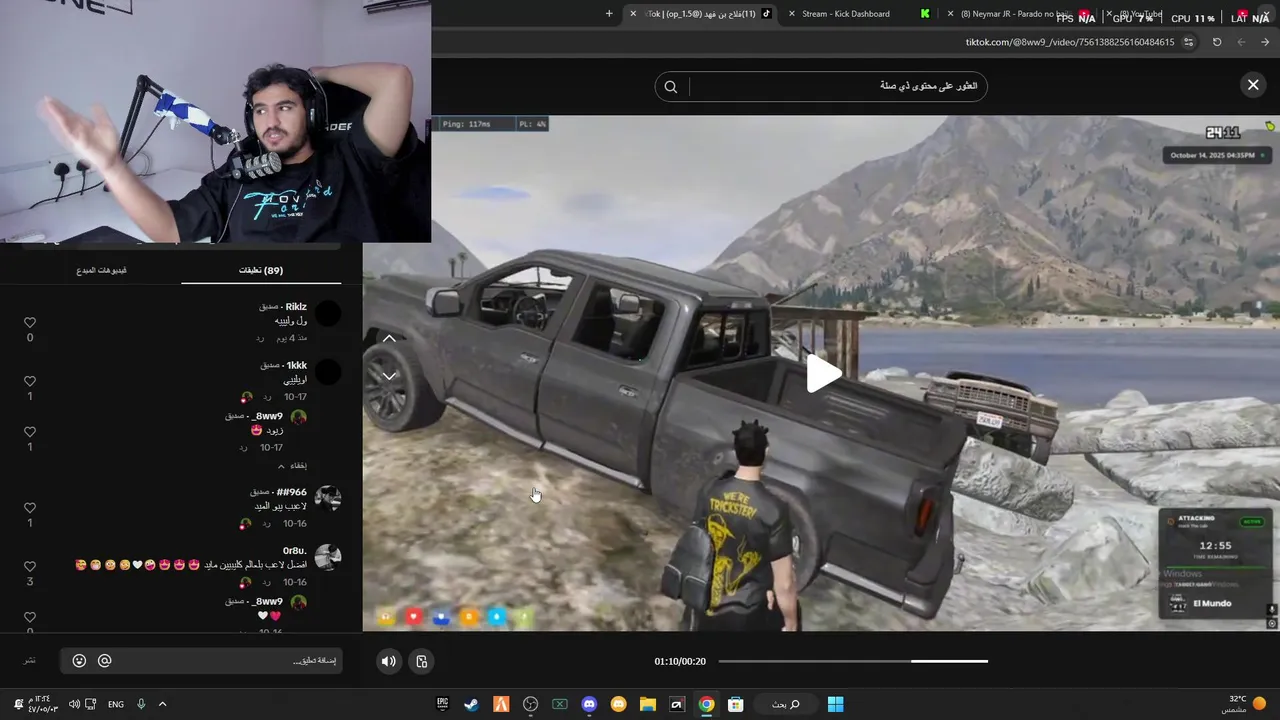Open the weather widget showing 32°C

pyautogui.click(x=1244, y=704)
